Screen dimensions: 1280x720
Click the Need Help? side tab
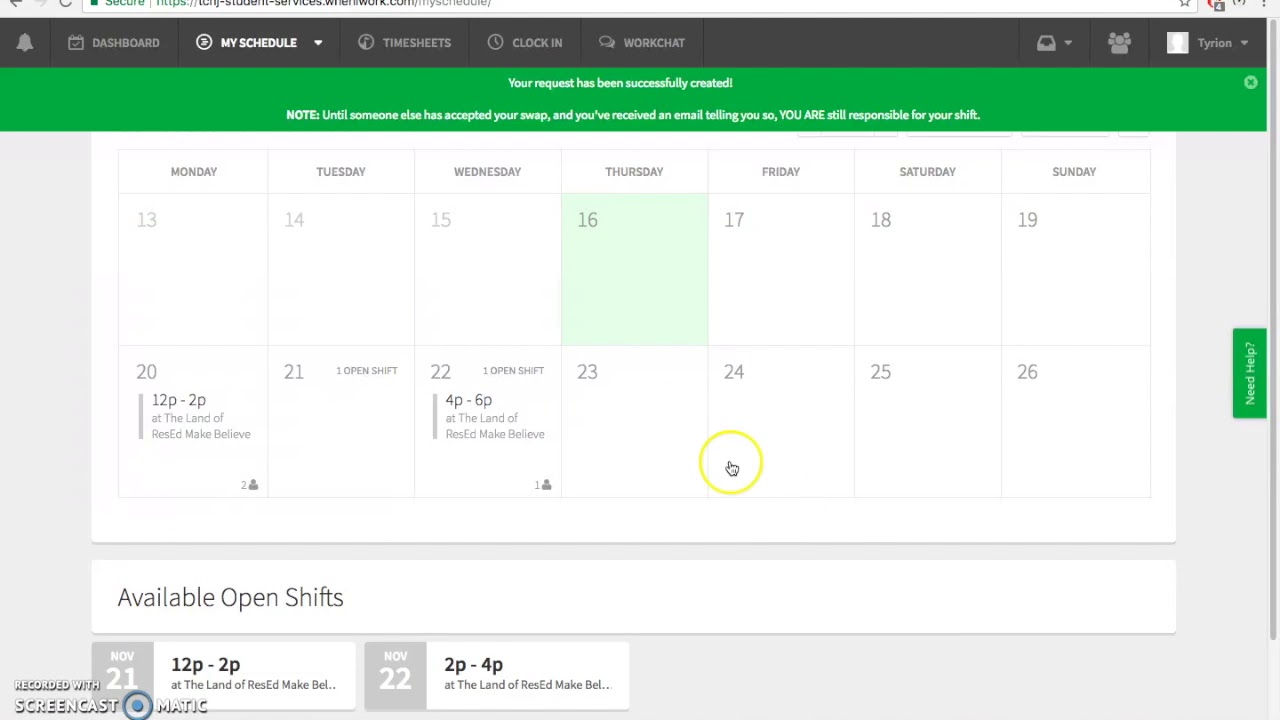[1249, 373]
